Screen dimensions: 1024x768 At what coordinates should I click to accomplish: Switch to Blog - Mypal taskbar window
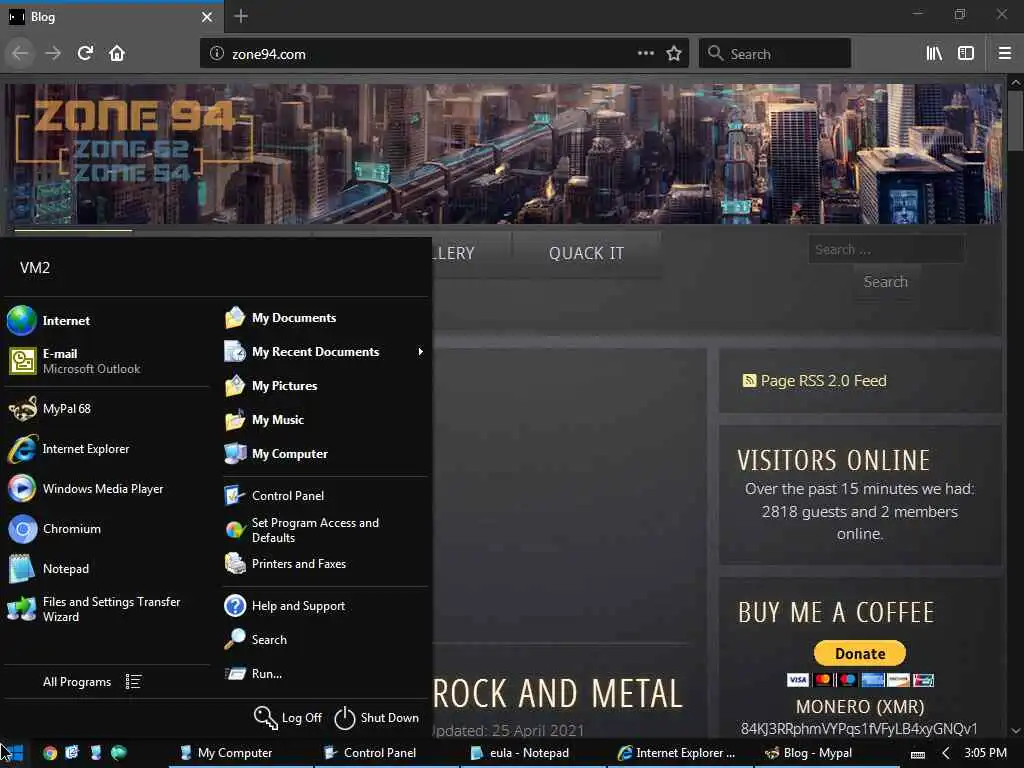[x=825, y=753]
